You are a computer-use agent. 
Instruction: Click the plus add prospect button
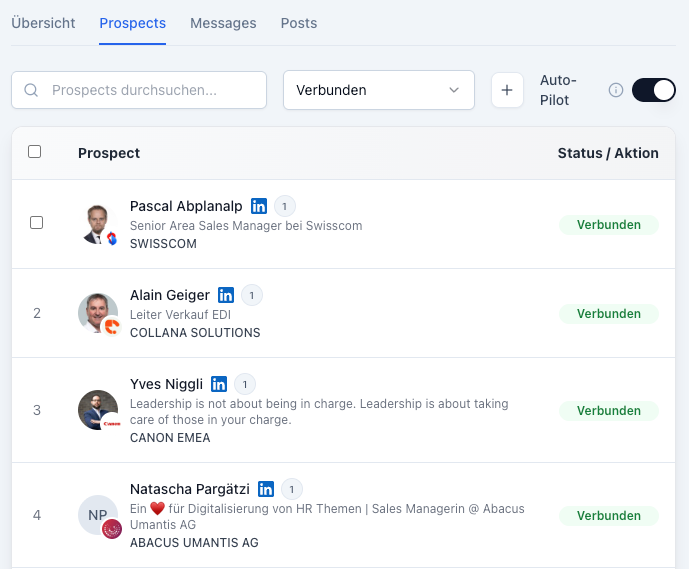point(507,90)
